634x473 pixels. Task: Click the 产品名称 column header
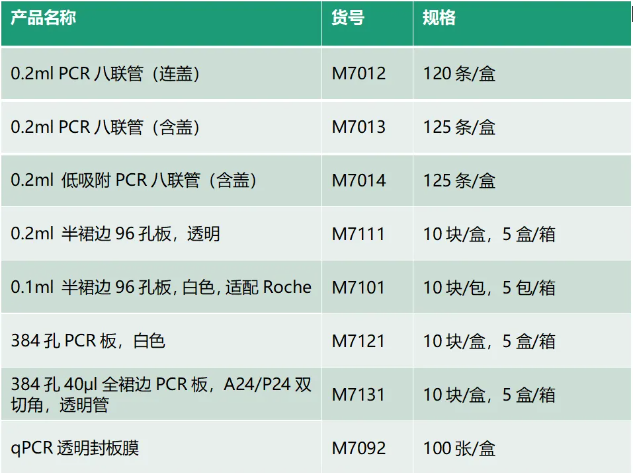[x=43, y=19]
